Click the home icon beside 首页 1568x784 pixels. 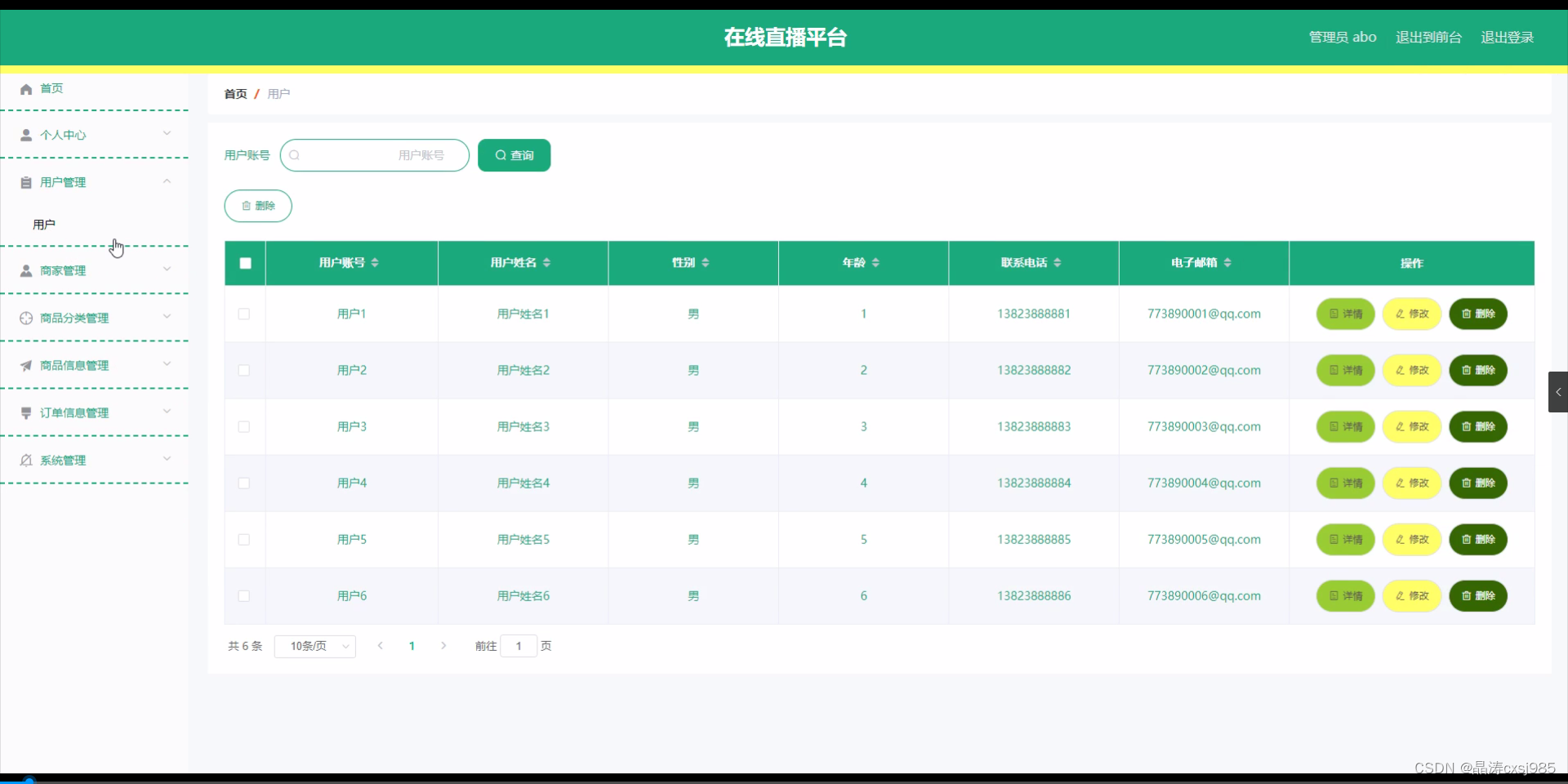(26, 89)
